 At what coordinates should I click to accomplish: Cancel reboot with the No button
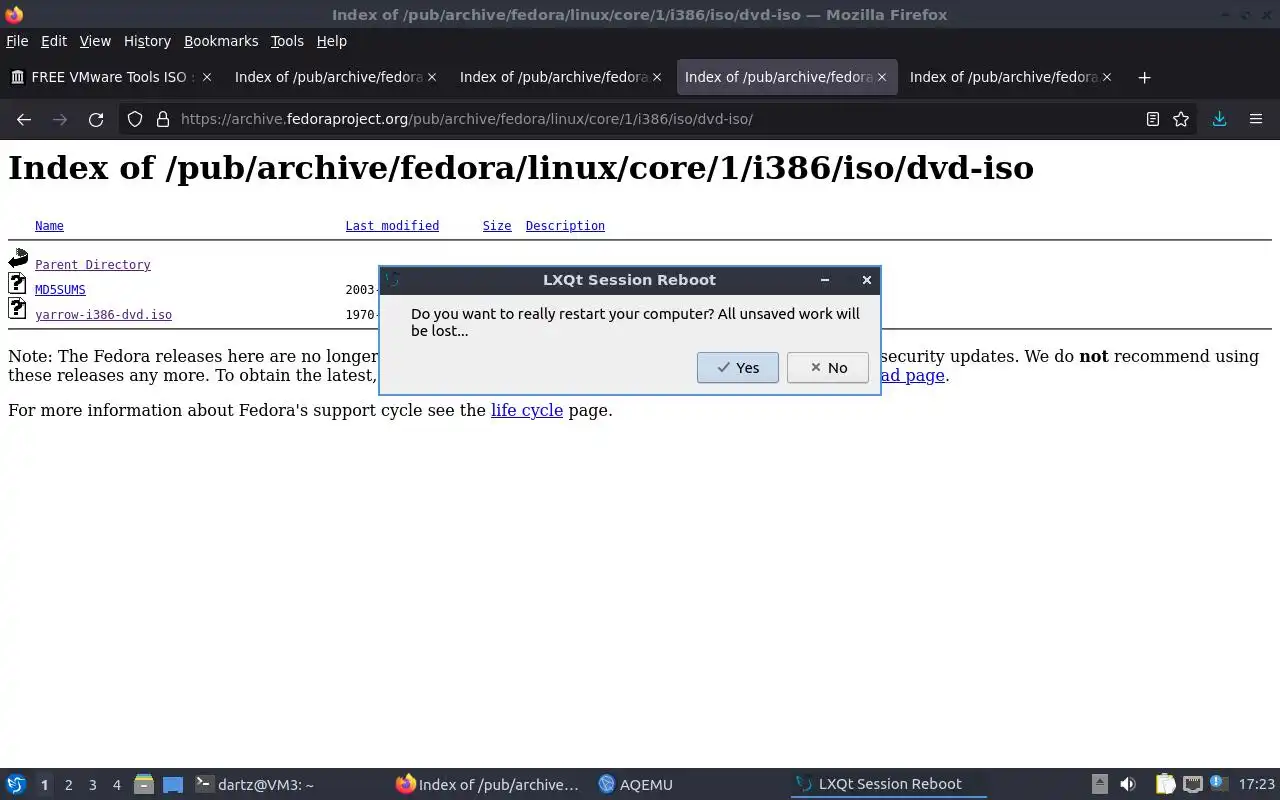pos(827,367)
